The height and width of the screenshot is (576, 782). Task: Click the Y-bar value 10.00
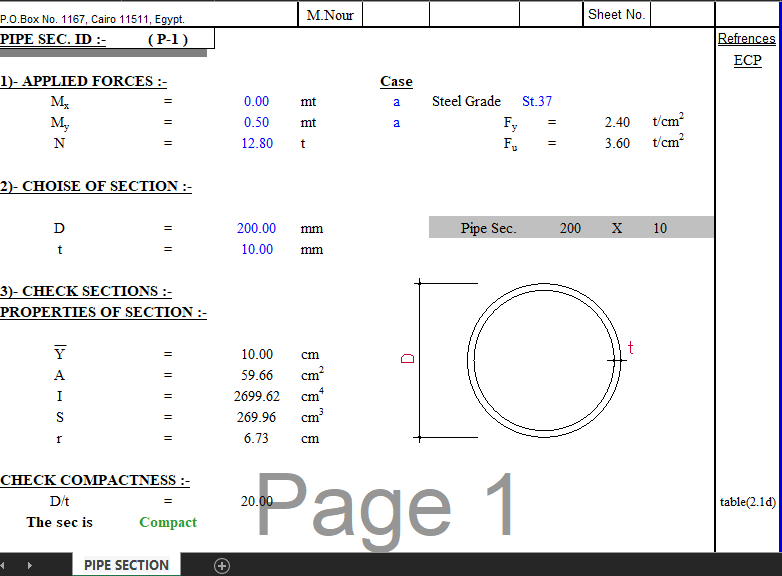coord(257,354)
